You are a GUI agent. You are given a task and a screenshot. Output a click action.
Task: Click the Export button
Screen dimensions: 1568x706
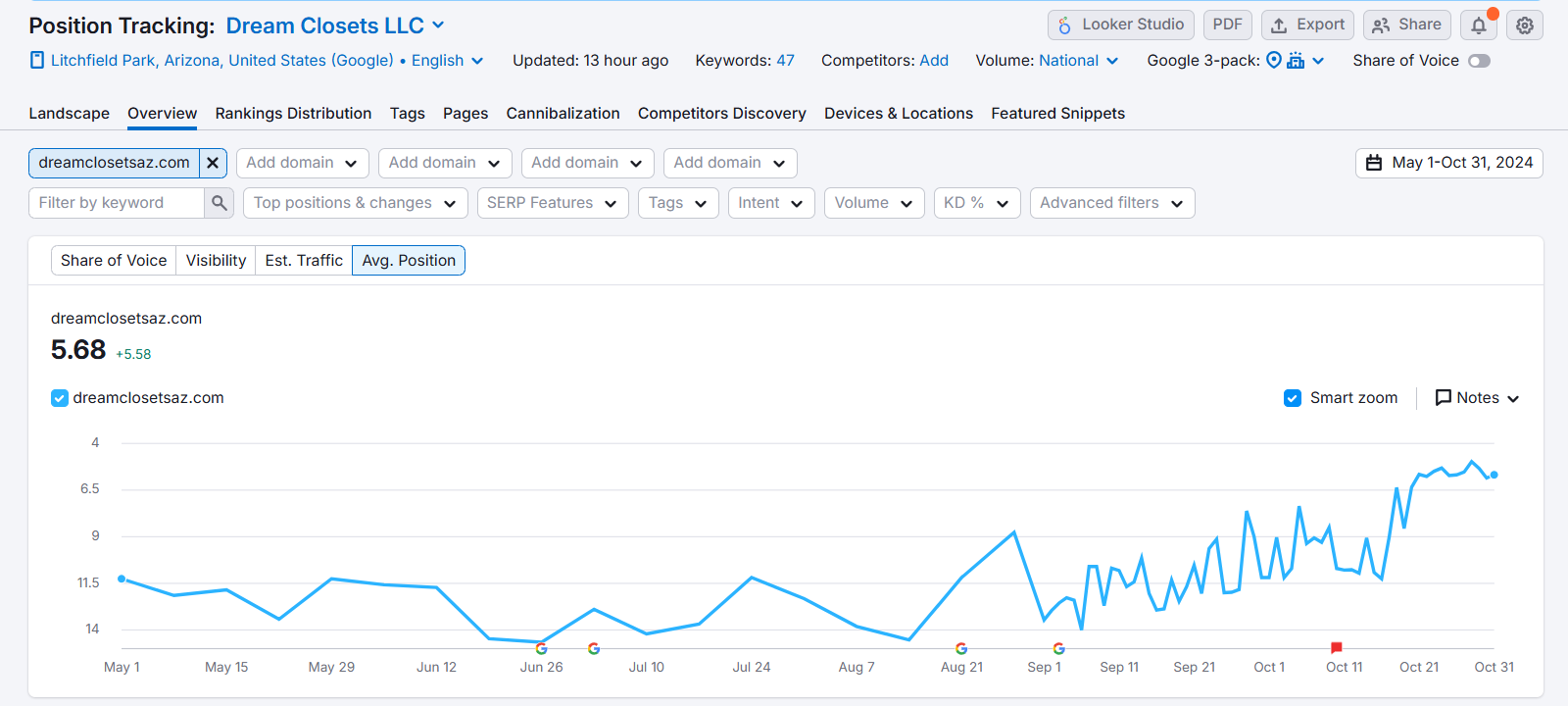tap(1307, 25)
